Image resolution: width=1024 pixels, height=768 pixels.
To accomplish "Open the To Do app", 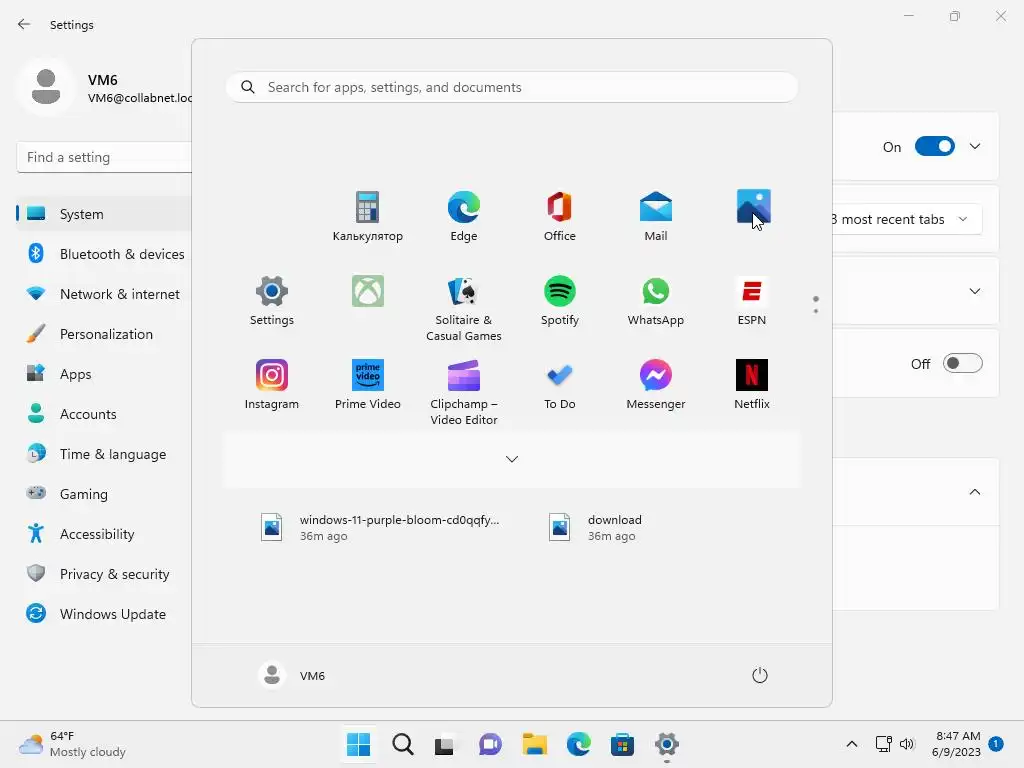I will pos(560,385).
